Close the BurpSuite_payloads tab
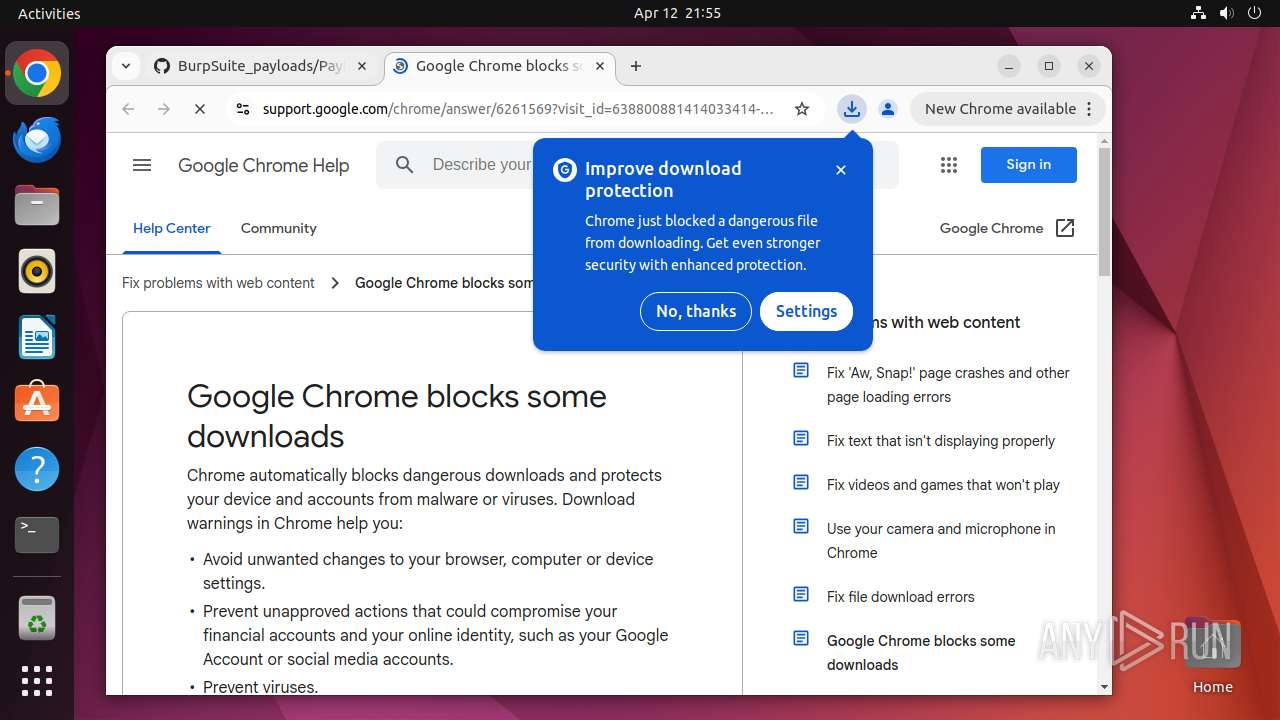 point(362,66)
